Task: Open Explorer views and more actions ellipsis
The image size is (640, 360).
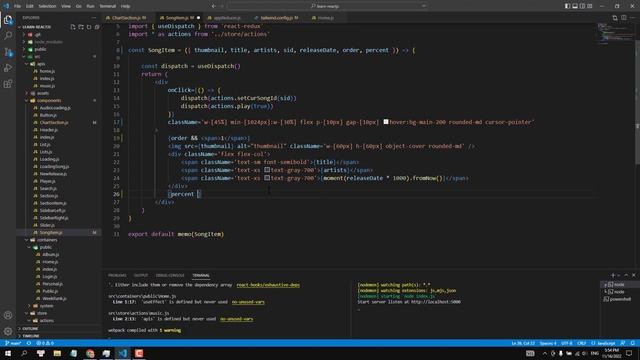Action: pos(94,18)
